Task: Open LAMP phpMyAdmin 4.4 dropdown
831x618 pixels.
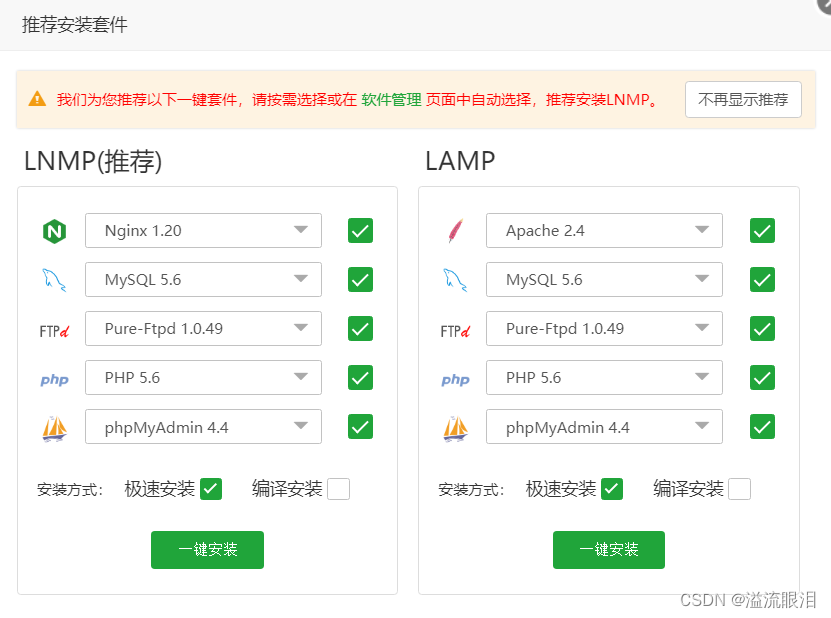Action: tap(604, 427)
